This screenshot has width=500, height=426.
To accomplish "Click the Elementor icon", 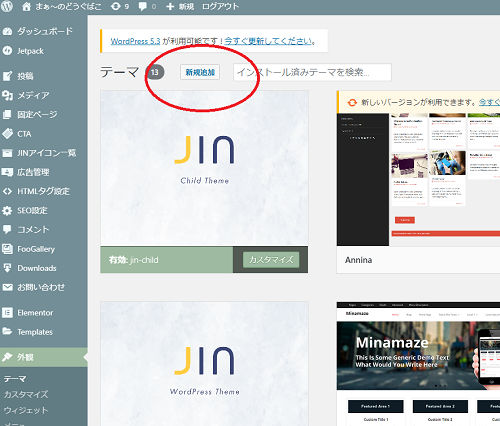I will 7,313.
